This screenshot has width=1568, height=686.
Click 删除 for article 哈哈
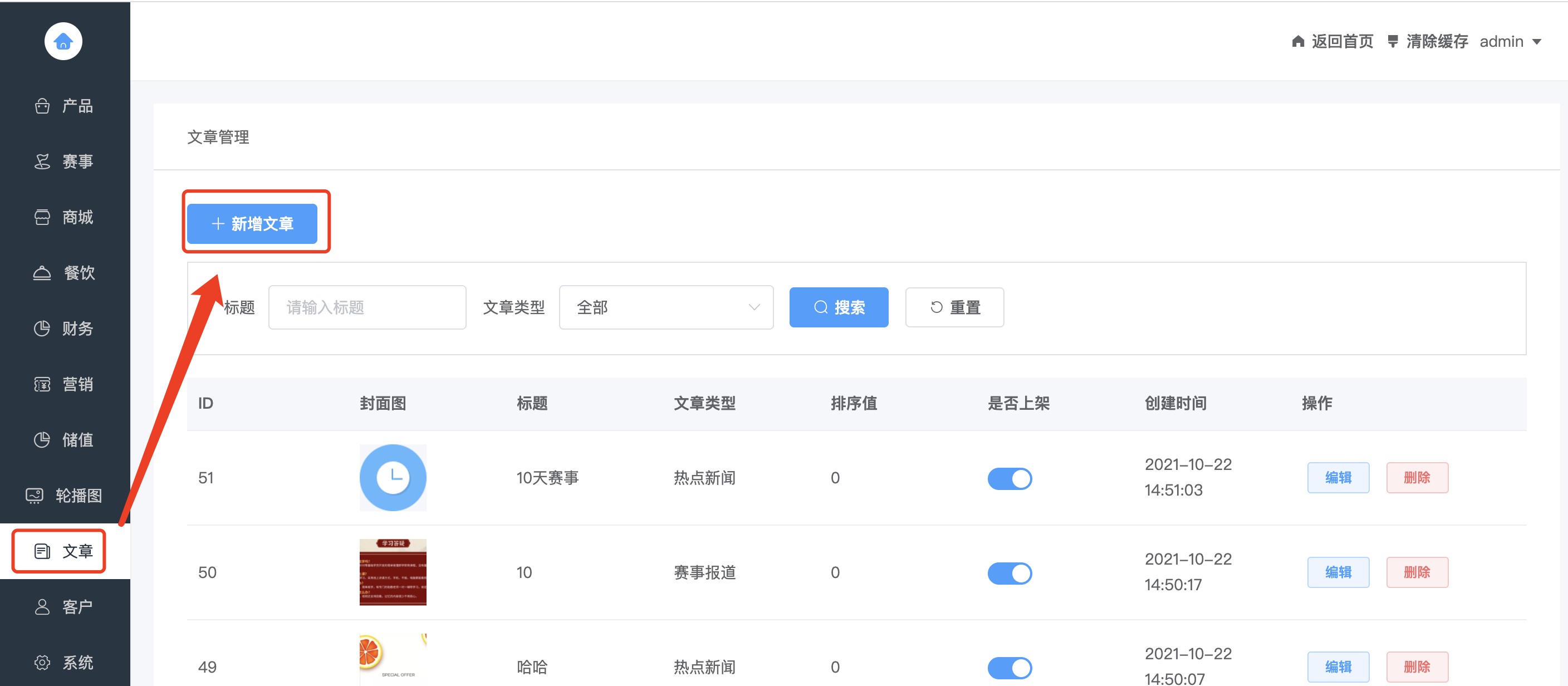[1417, 667]
